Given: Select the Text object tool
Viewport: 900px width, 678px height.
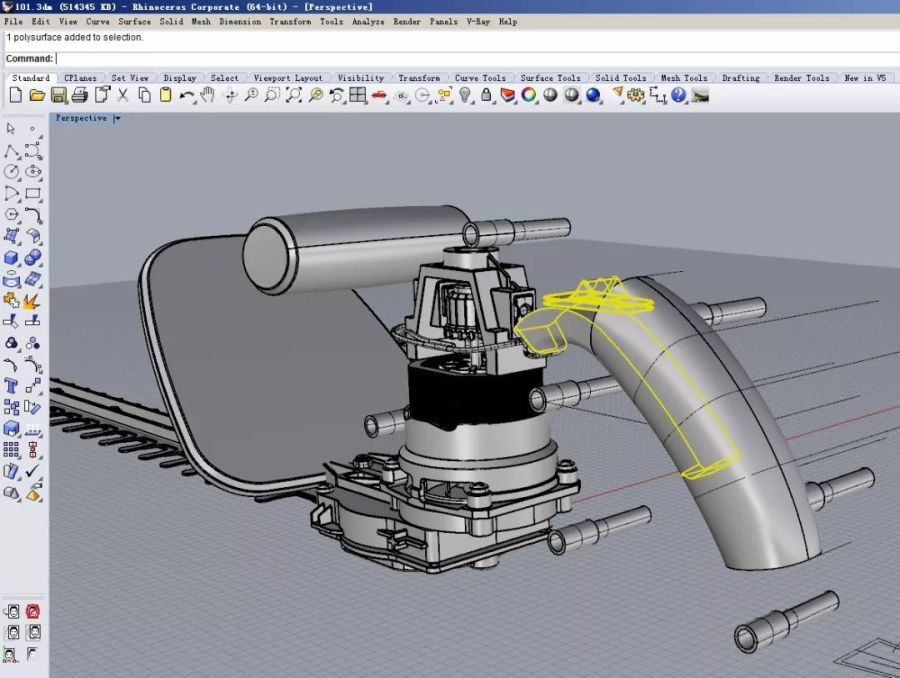Looking at the screenshot, I should tap(12, 386).
